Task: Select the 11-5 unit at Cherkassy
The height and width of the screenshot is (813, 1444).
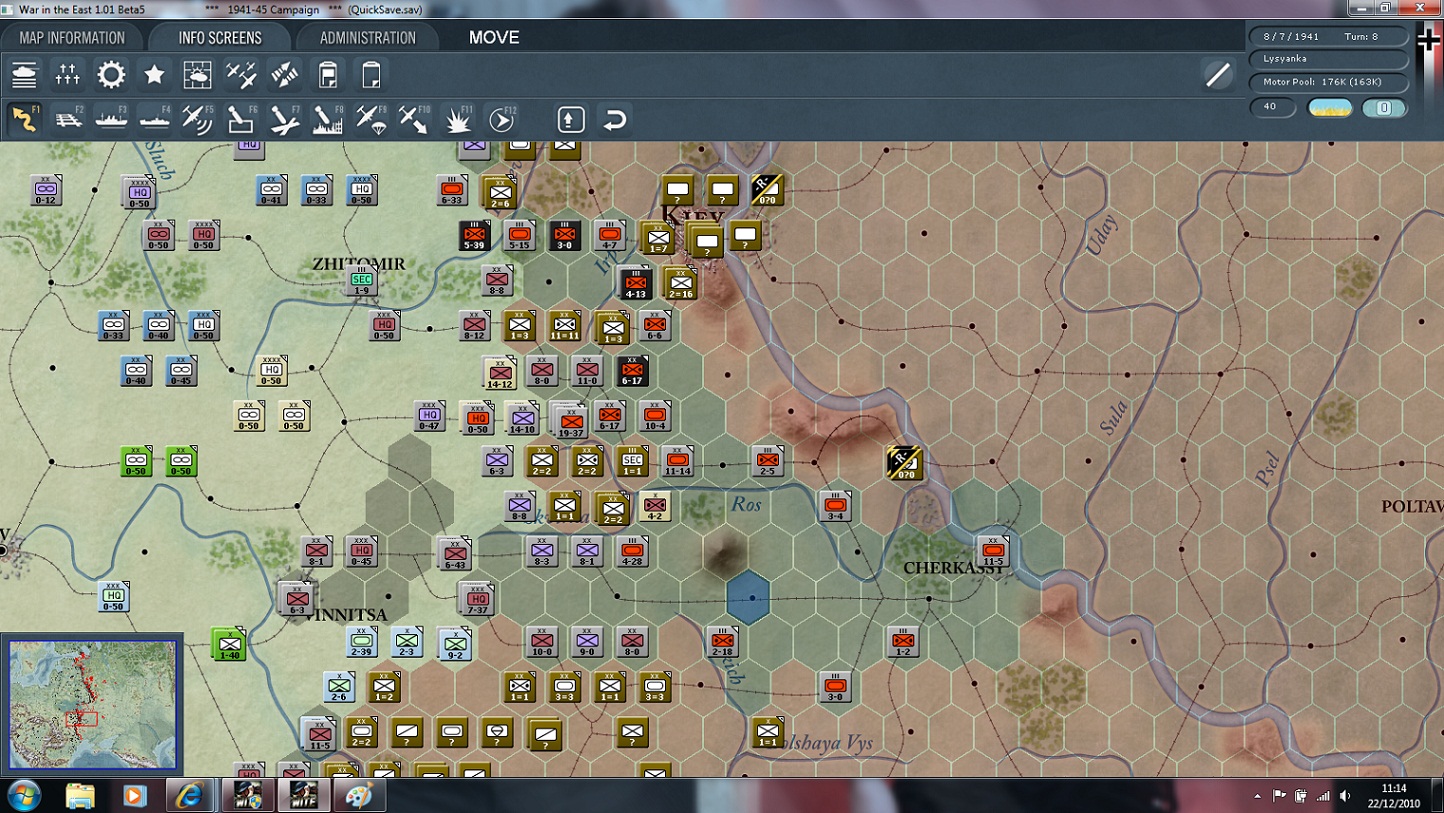Action: tap(992, 551)
